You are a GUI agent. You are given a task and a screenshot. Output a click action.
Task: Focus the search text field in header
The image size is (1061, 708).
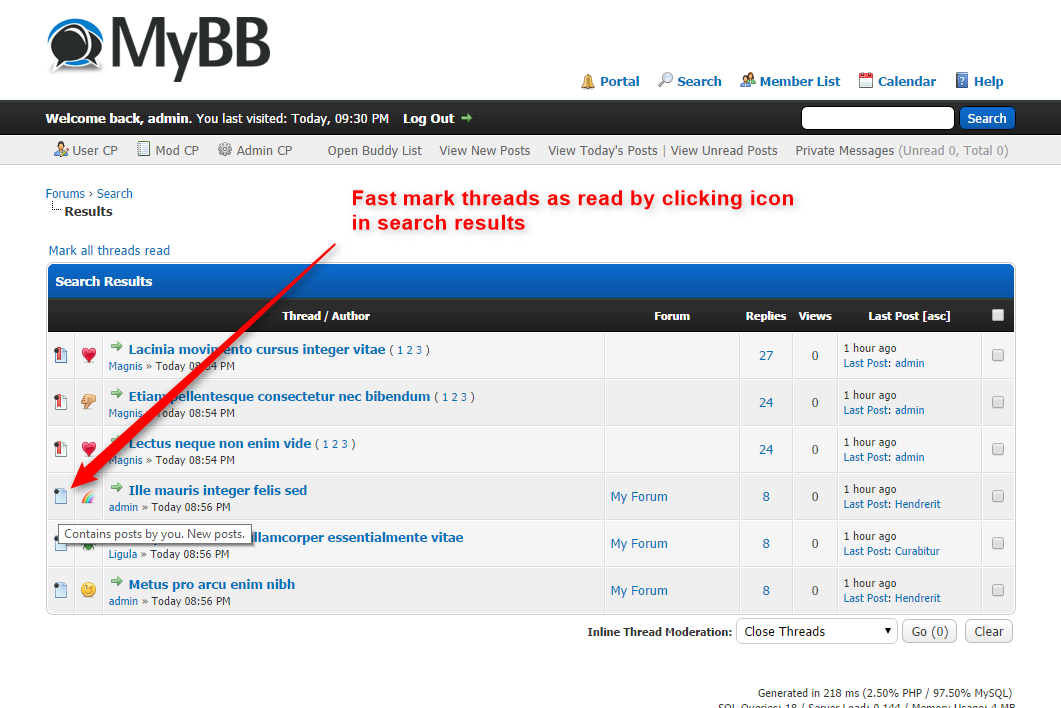(877, 118)
